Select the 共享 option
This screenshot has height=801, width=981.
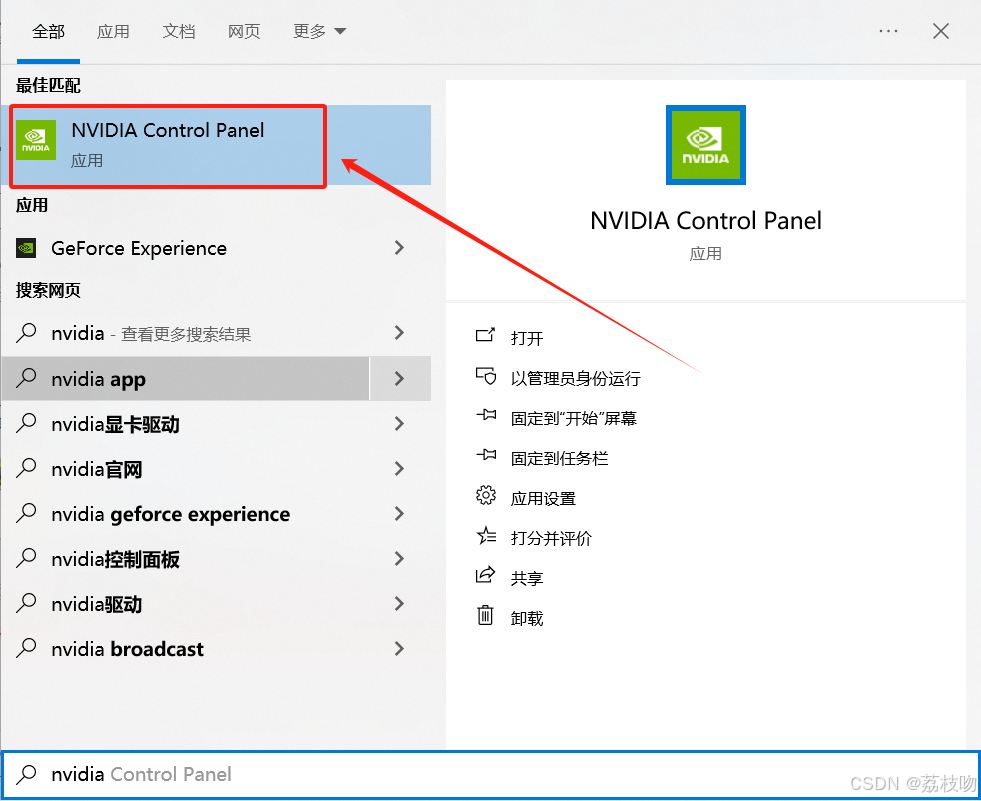click(x=527, y=578)
